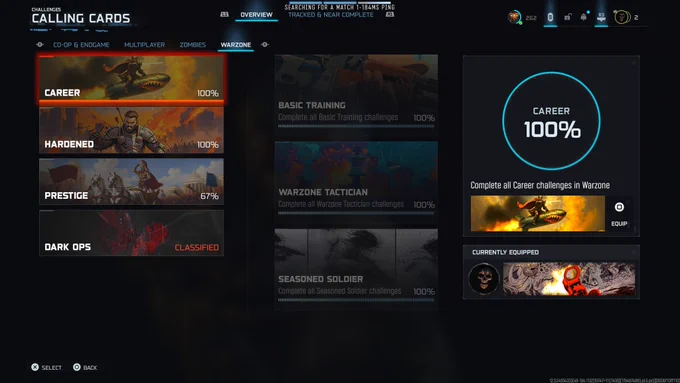Select the Hardened calling card category

coord(131,130)
